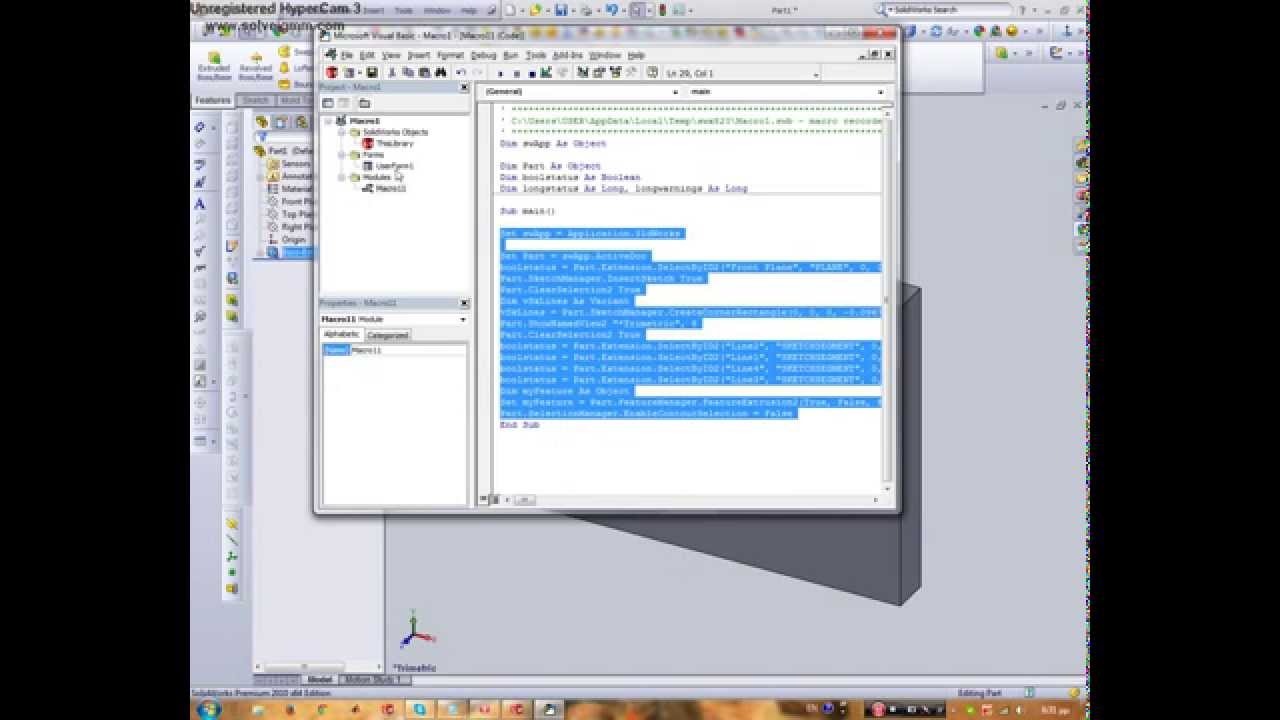Switch to the Alphabetic properties tab

click(x=341, y=335)
